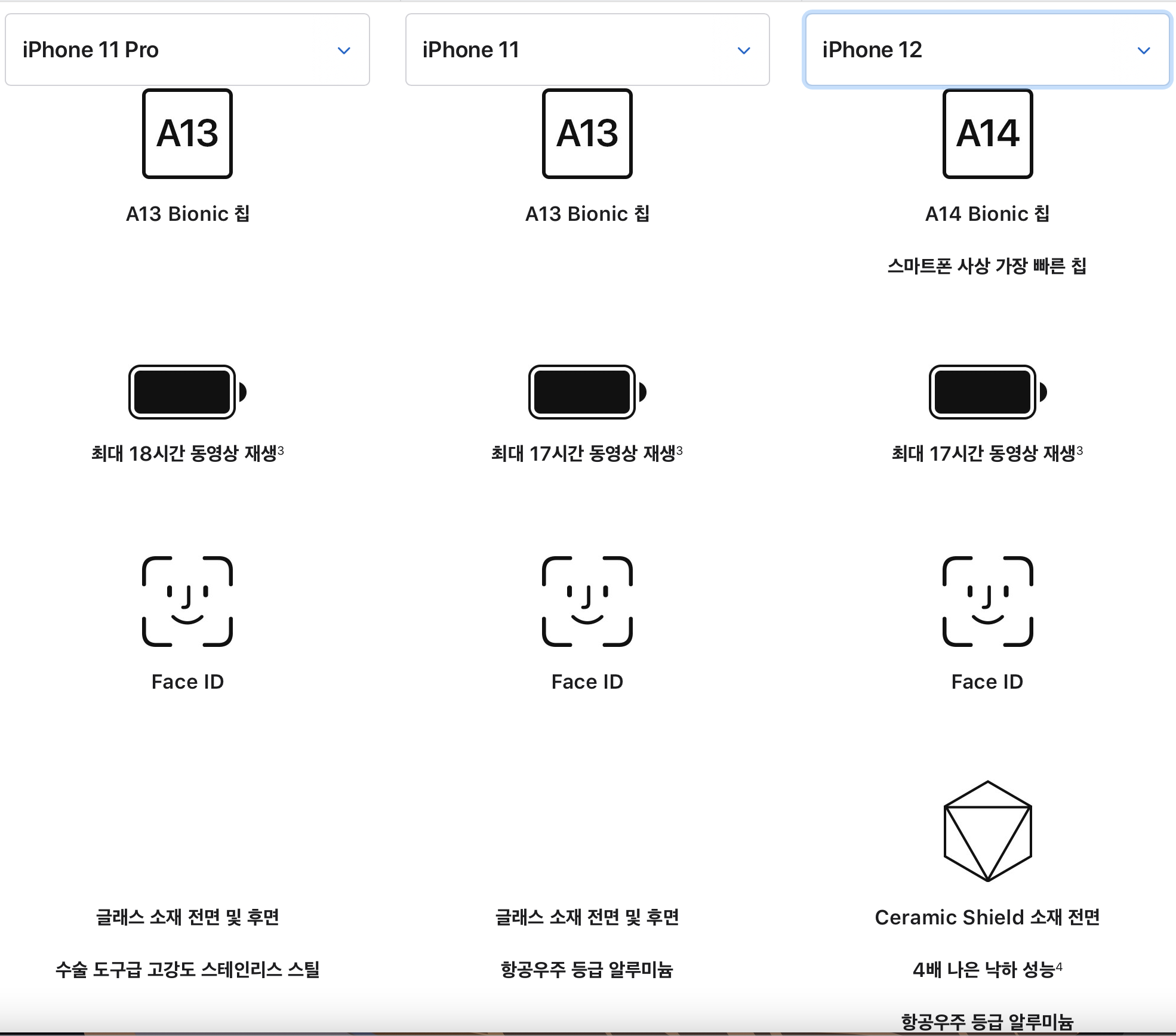Open the iPhone 12 model dropdown
The height and width of the screenshot is (1036, 1176).
coord(987,50)
